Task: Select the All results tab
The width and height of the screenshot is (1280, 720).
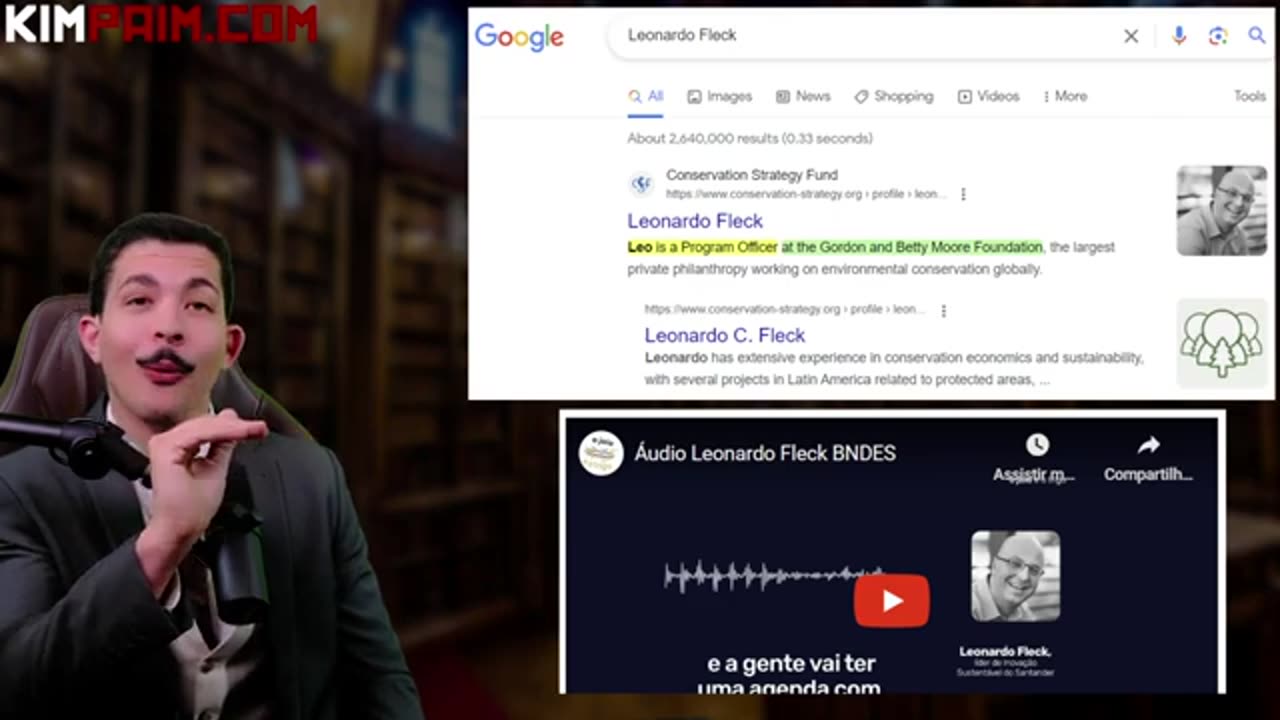Action: point(646,96)
